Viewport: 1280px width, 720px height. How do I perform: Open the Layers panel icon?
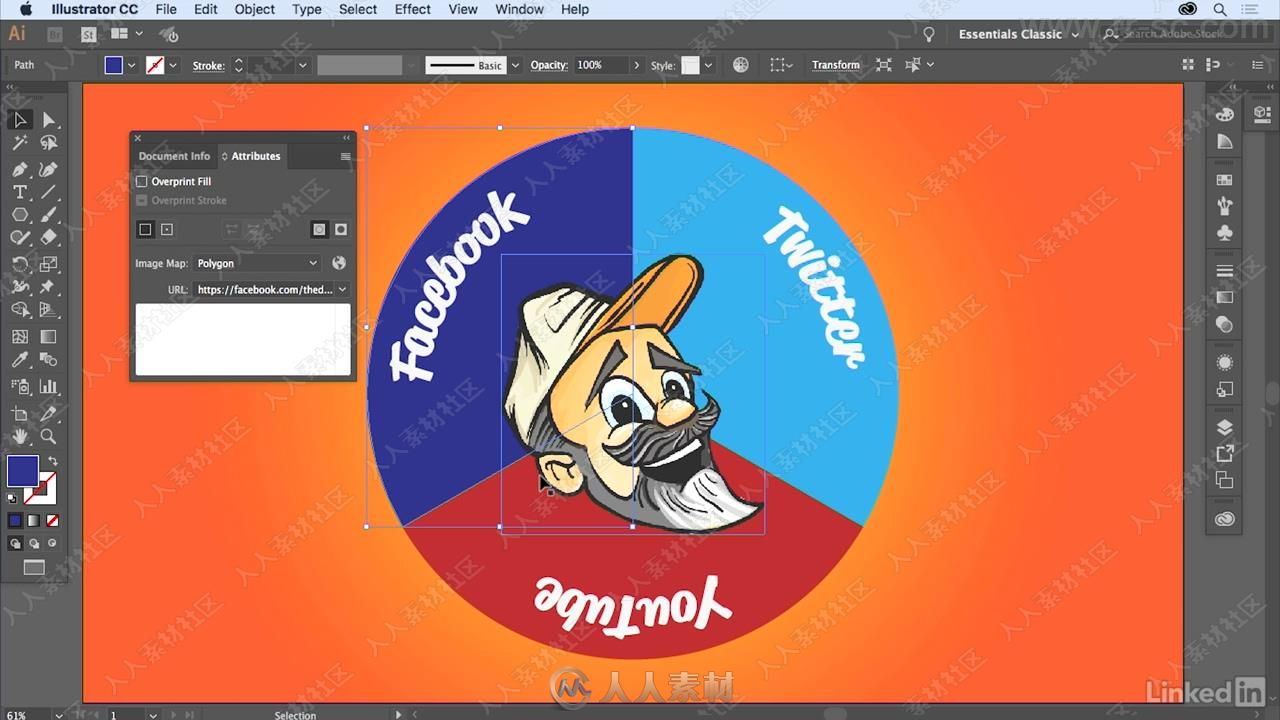[1224, 428]
